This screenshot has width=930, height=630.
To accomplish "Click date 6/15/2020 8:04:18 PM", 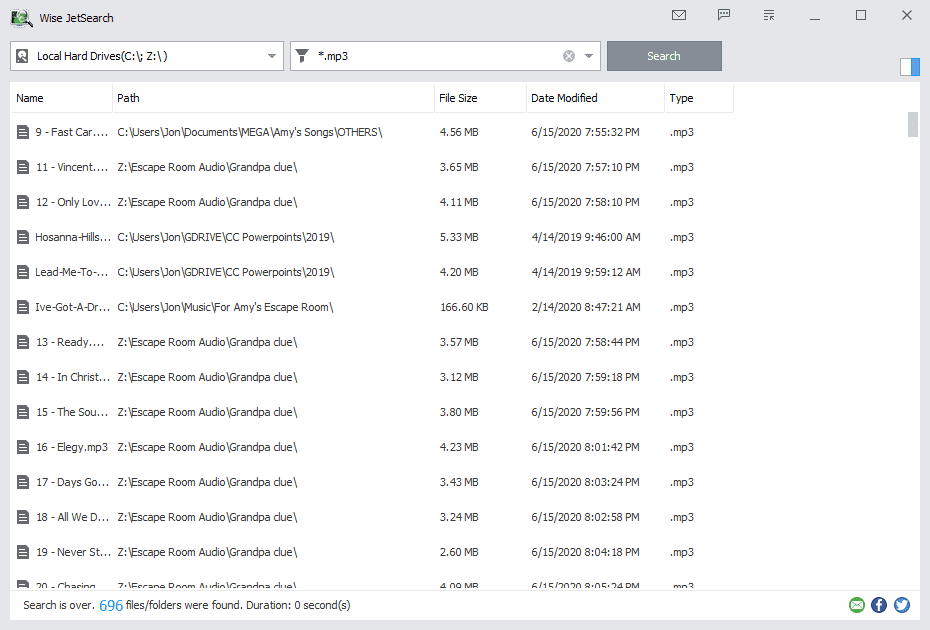I will click(x=585, y=552).
